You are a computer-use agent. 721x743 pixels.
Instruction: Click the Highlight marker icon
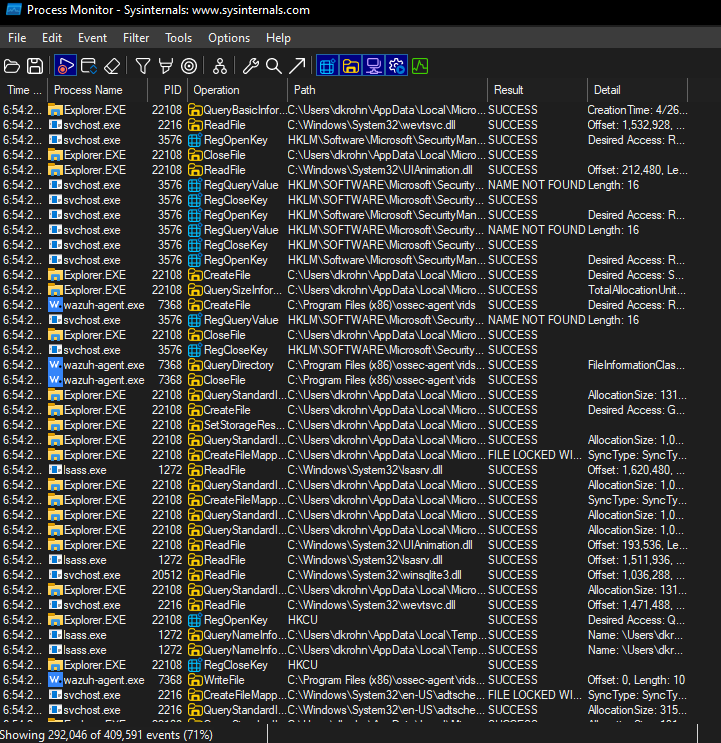(x=166, y=66)
